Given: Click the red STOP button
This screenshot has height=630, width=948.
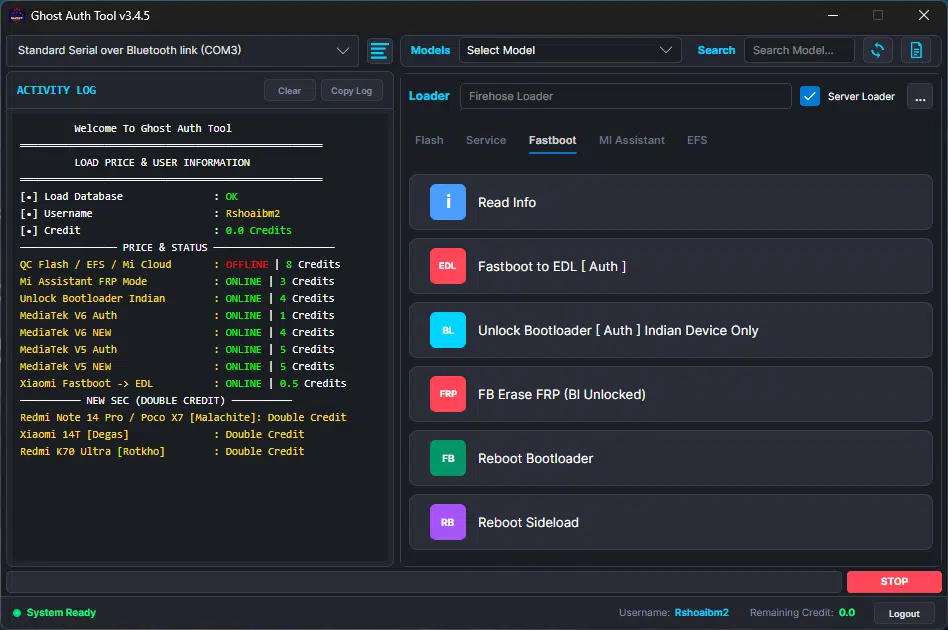Looking at the screenshot, I should [x=894, y=582].
